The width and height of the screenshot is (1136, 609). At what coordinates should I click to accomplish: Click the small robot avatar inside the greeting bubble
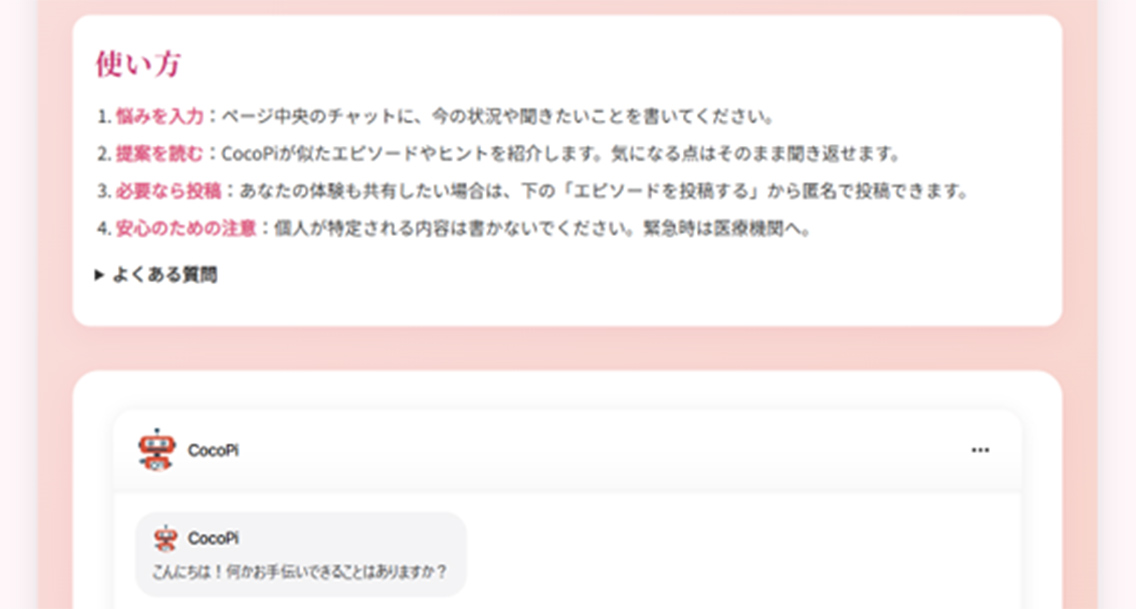(166, 538)
